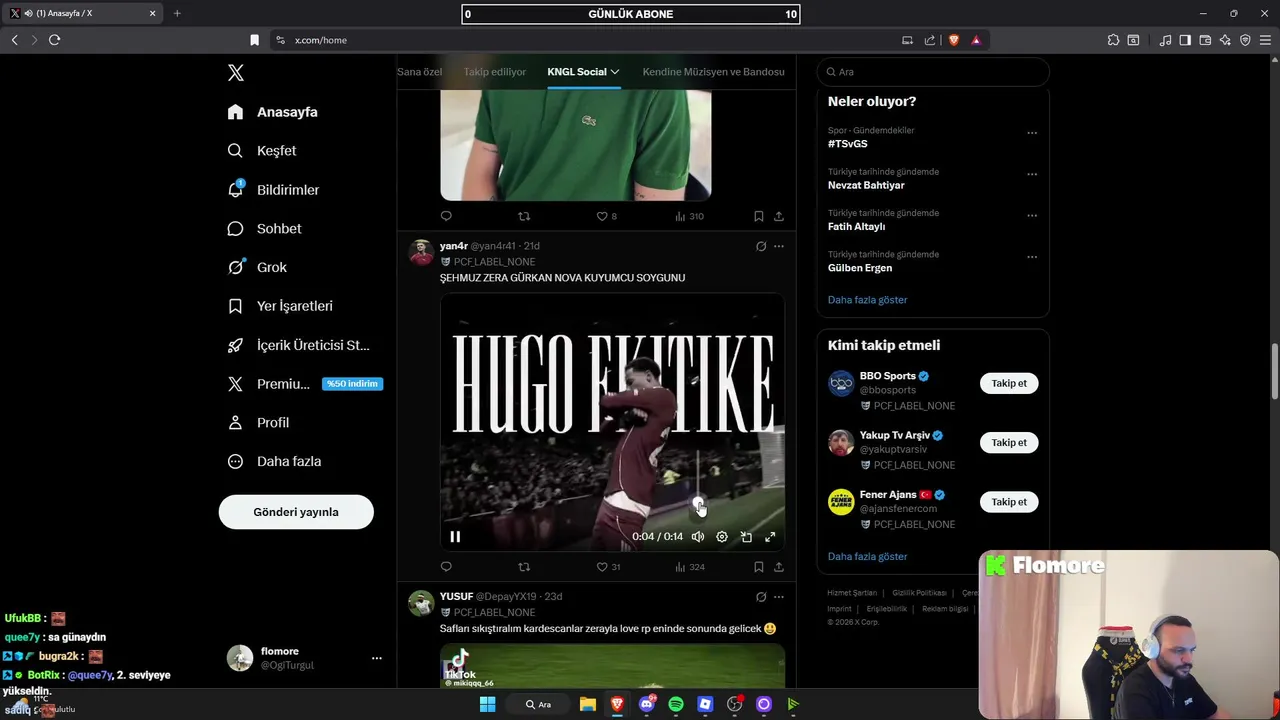View analytics of yan4r's post (324)

[x=690, y=567]
